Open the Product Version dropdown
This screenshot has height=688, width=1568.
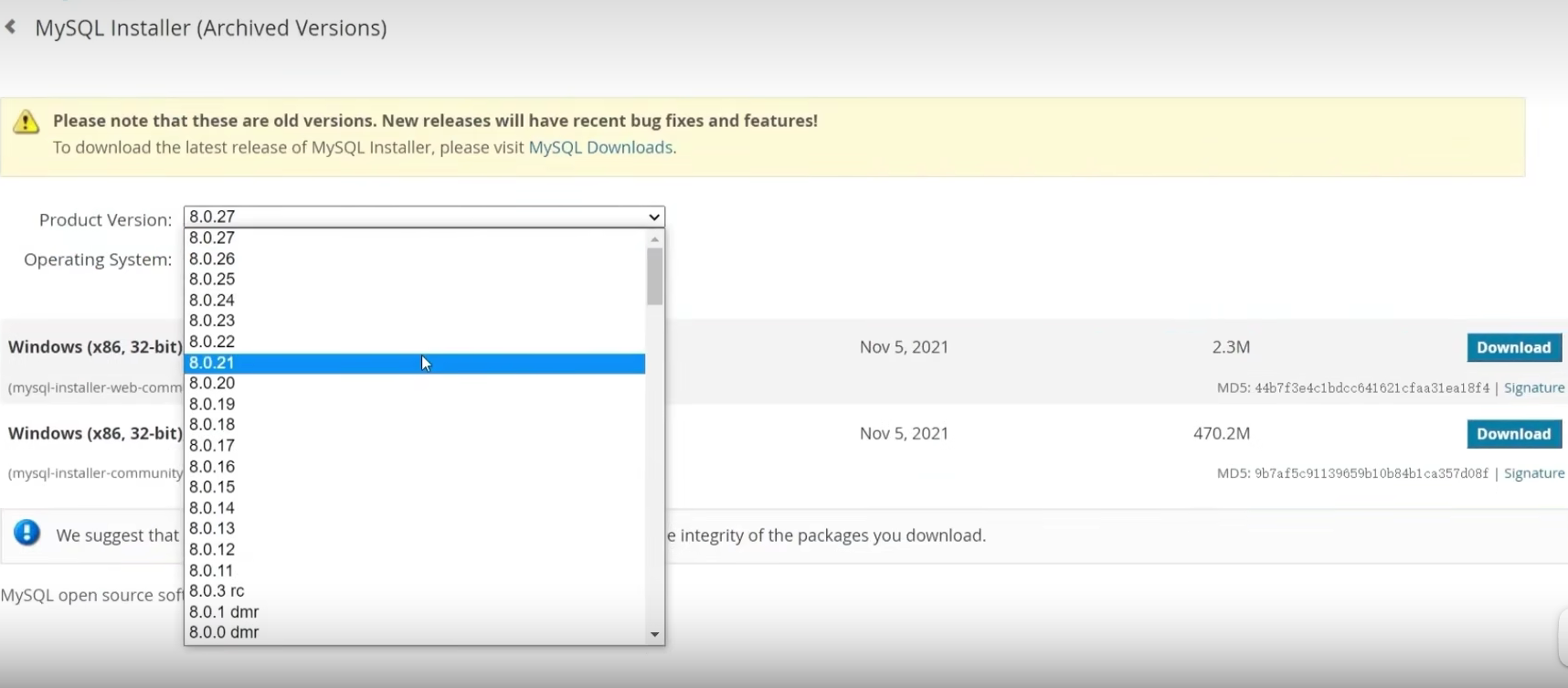pos(424,217)
